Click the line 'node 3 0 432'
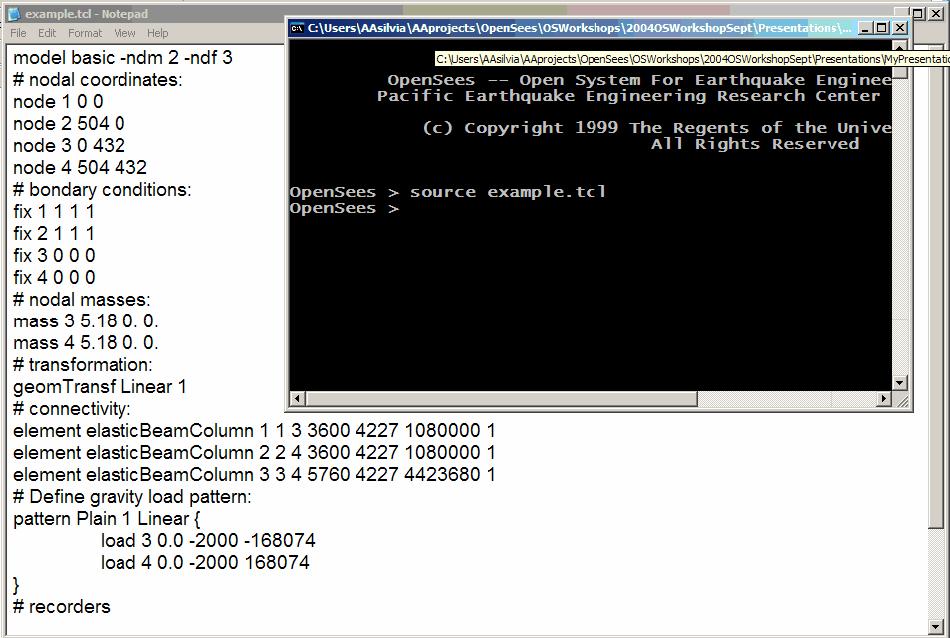Image resolution: width=950 pixels, height=638 pixels. [69, 145]
